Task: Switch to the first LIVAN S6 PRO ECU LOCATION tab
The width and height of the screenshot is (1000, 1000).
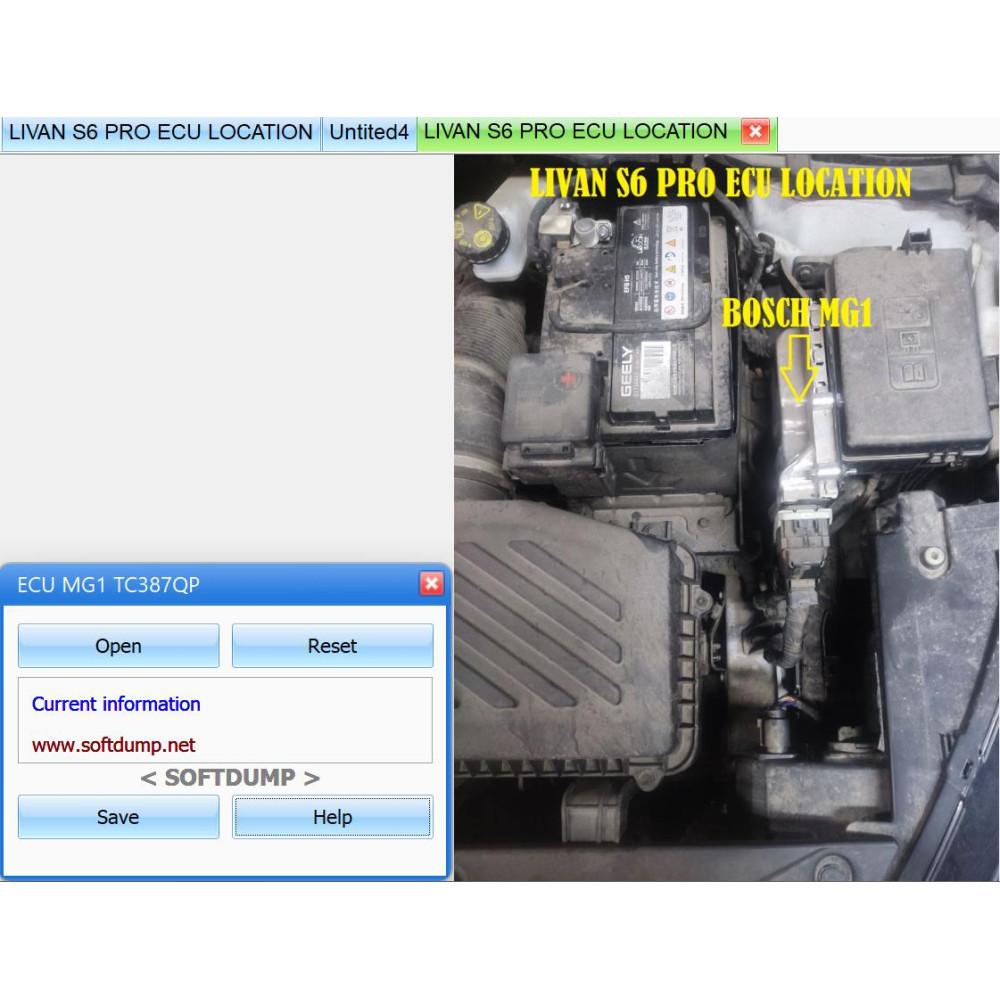Action: pyautogui.click(x=161, y=133)
